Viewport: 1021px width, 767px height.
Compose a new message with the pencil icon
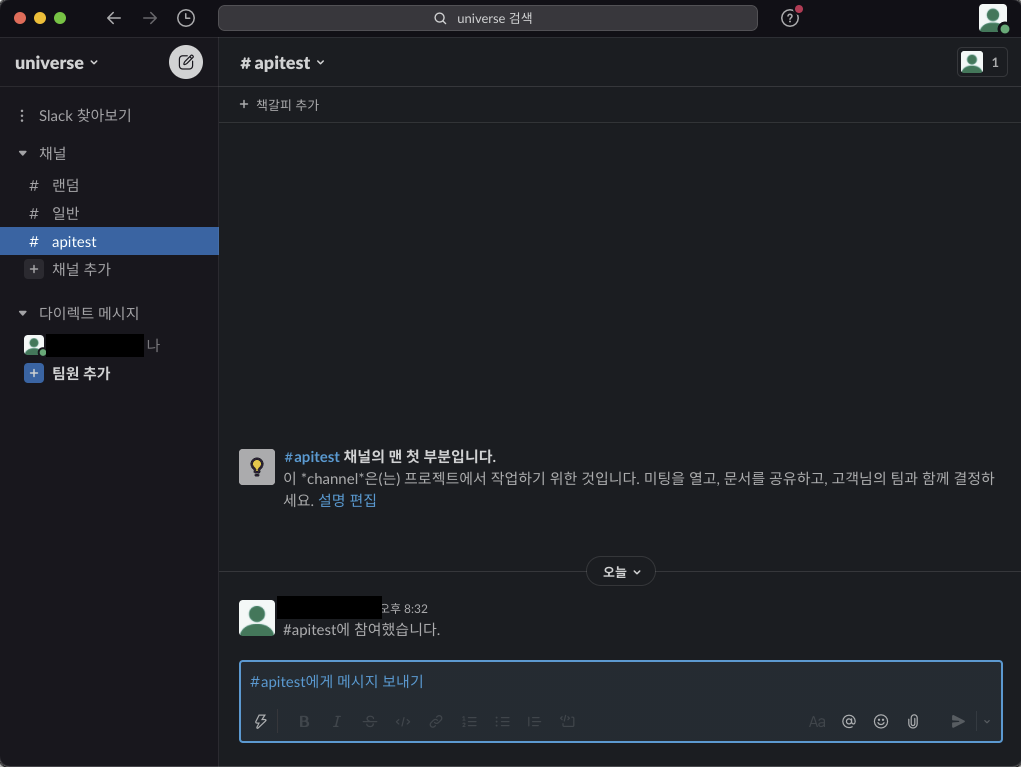186,63
